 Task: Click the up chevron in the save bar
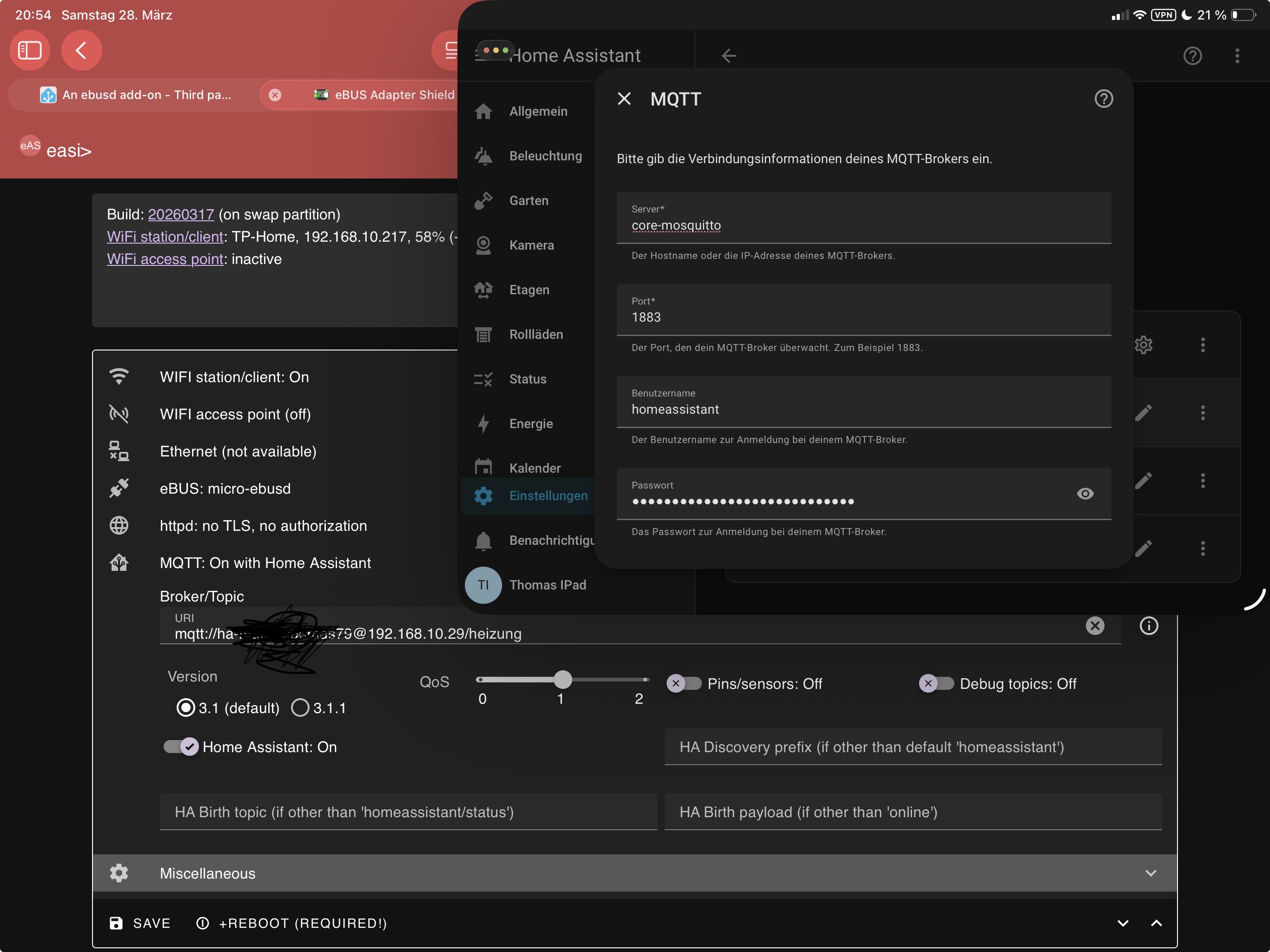tap(1156, 923)
